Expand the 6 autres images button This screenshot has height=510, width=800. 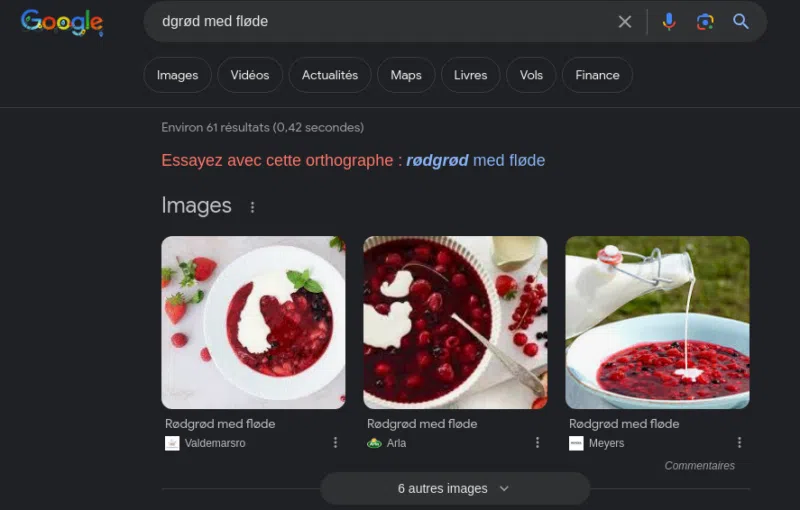pyautogui.click(x=454, y=488)
